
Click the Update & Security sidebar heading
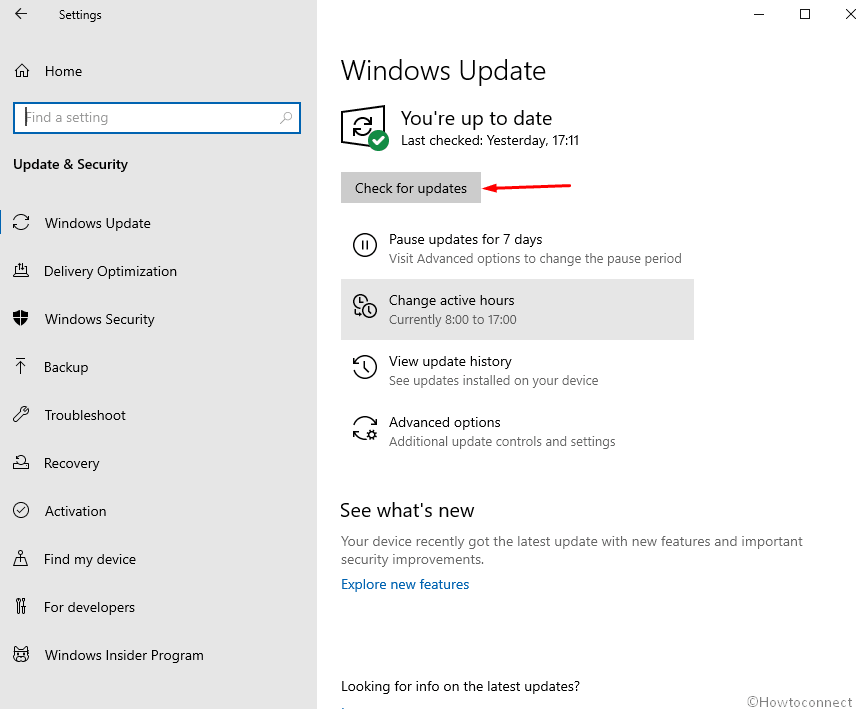[71, 164]
